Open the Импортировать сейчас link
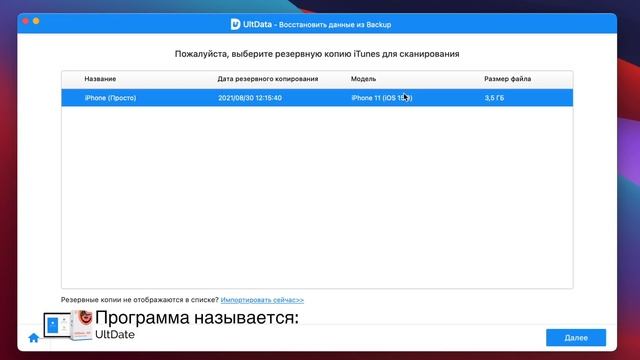The height and width of the screenshot is (360, 640). pyautogui.click(x=262, y=300)
